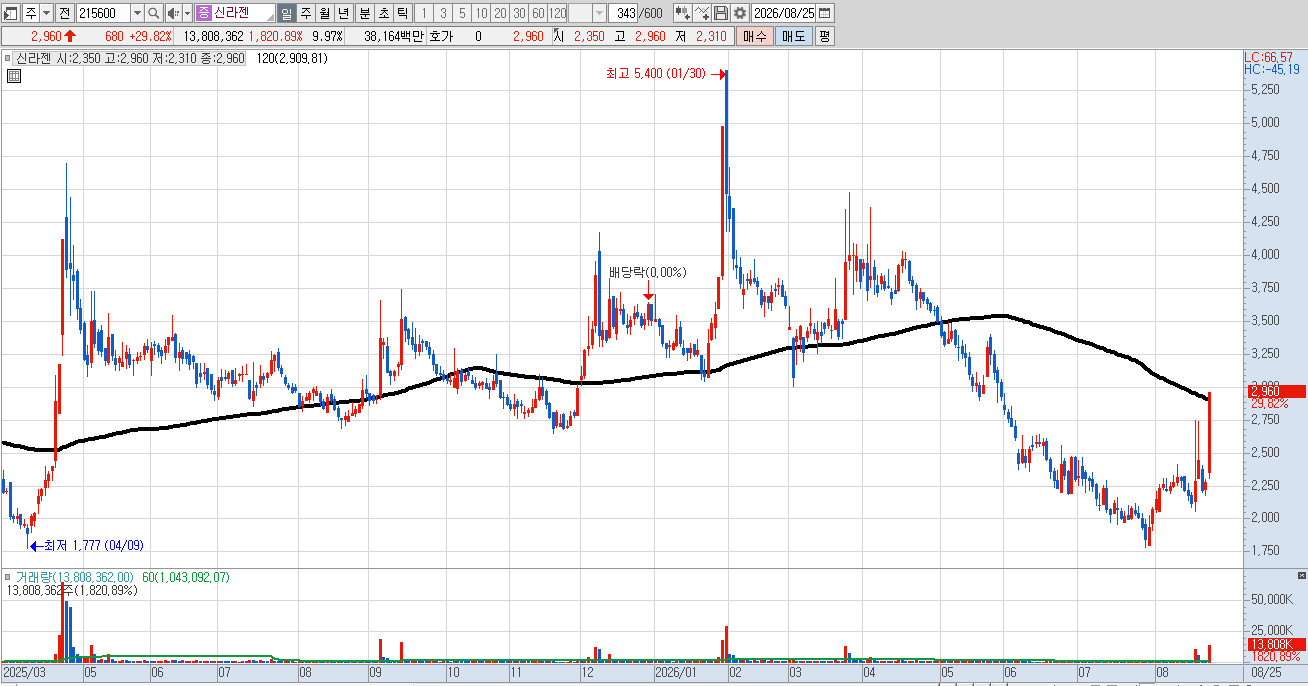The width and height of the screenshot is (1308, 686).
Task: Choose interval preset 5
Action: point(462,13)
